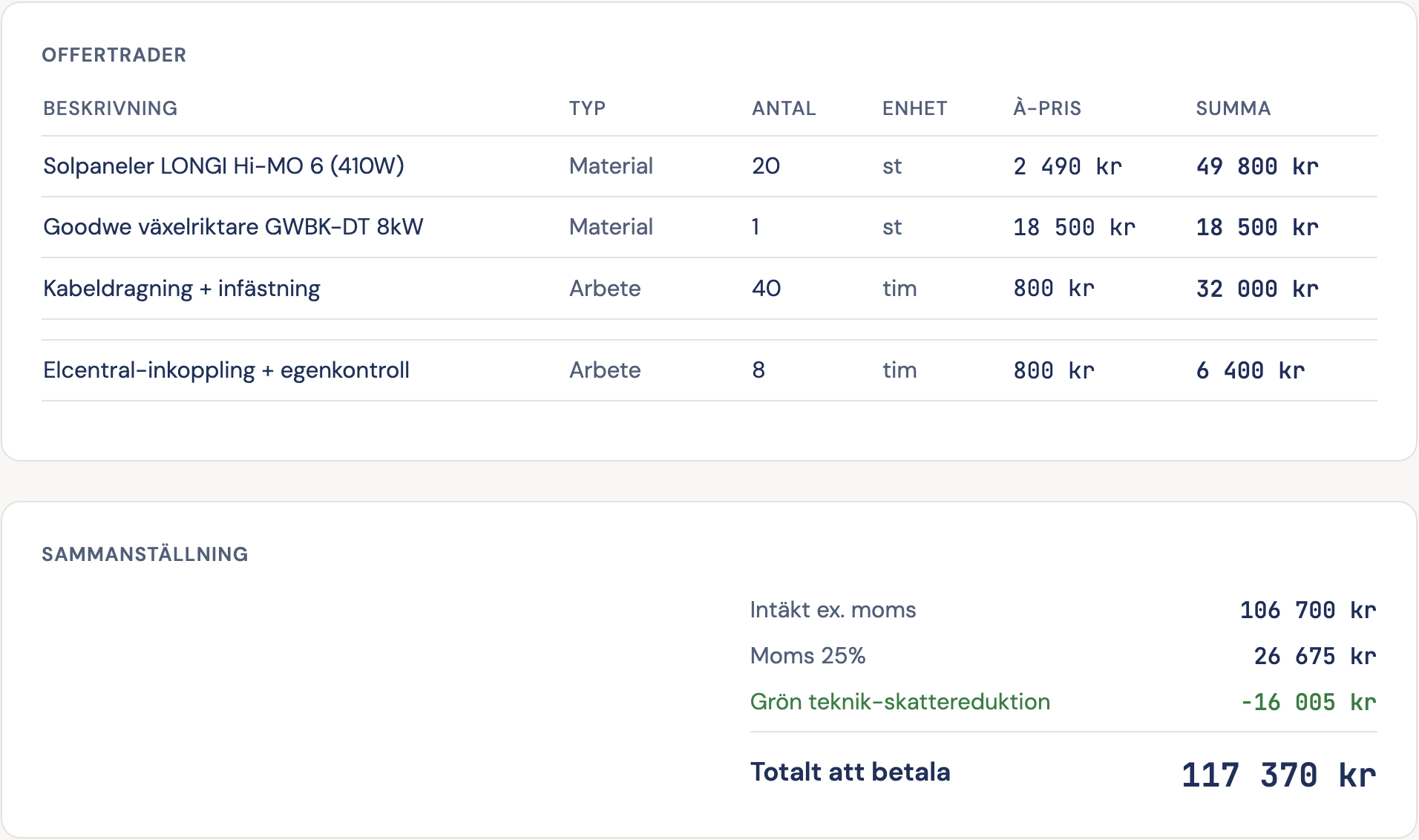Click the 'Moms 25%' label
Screen dimensions: 1419x840
[x=807, y=655]
